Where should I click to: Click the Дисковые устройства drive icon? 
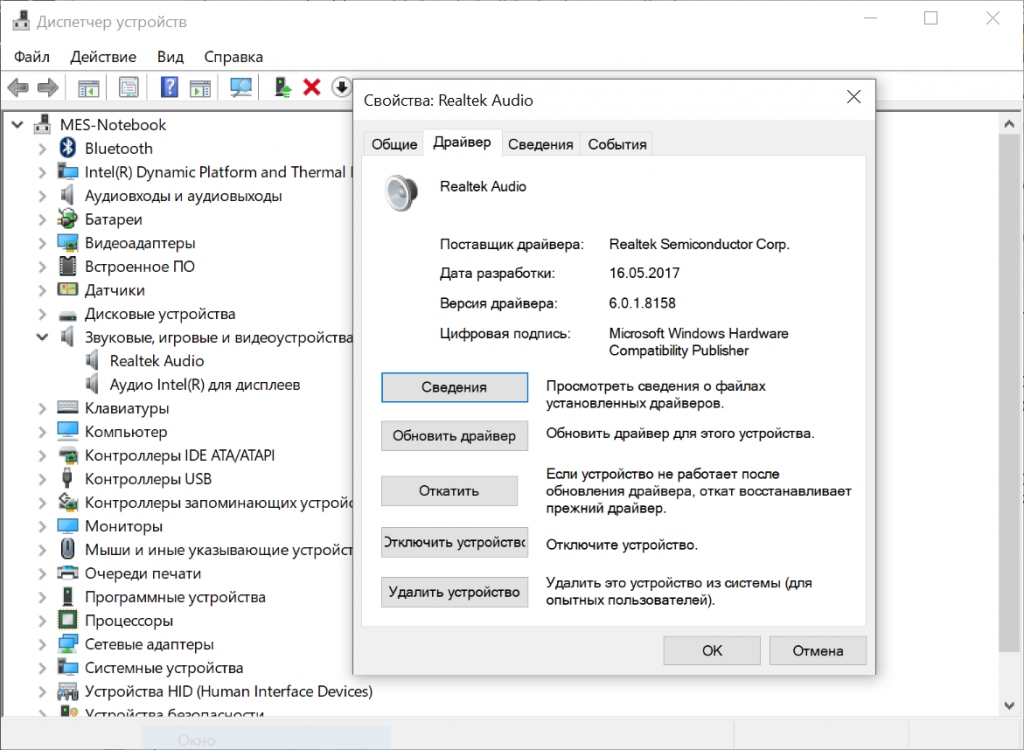(x=67, y=315)
